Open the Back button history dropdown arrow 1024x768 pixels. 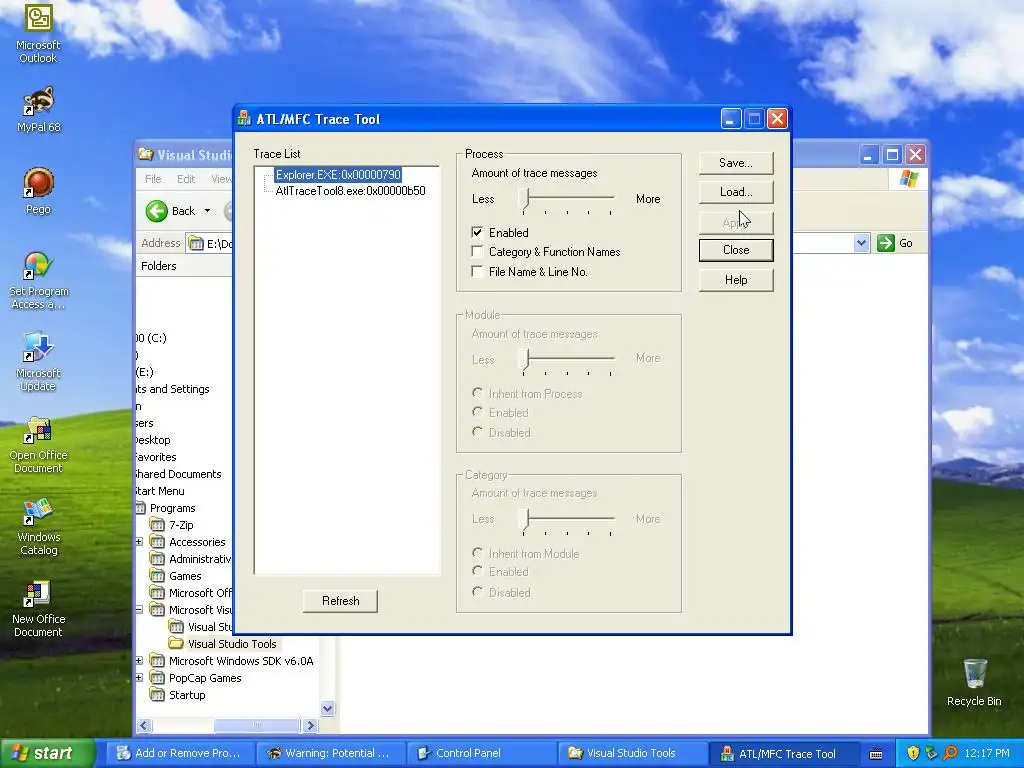coord(207,211)
